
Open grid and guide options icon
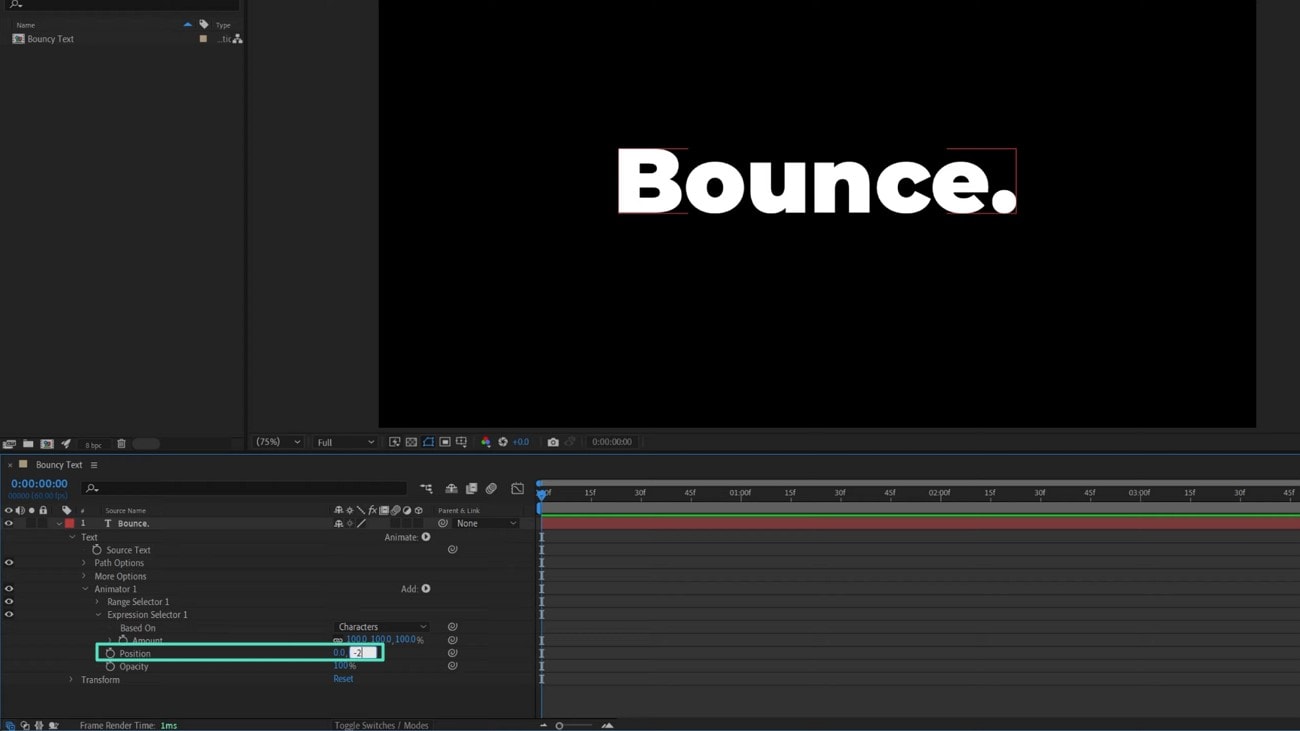pos(461,442)
